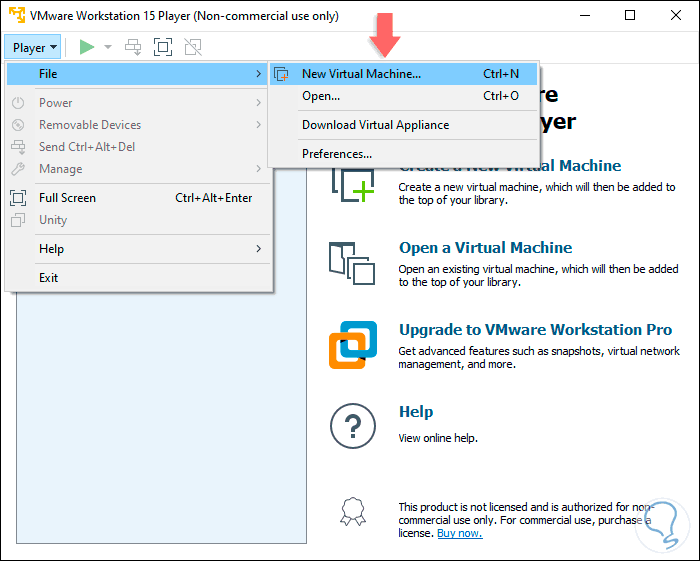The height and width of the screenshot is (561, 700).
Task: Select the Manage menu entry
Action: click(137, 169)
